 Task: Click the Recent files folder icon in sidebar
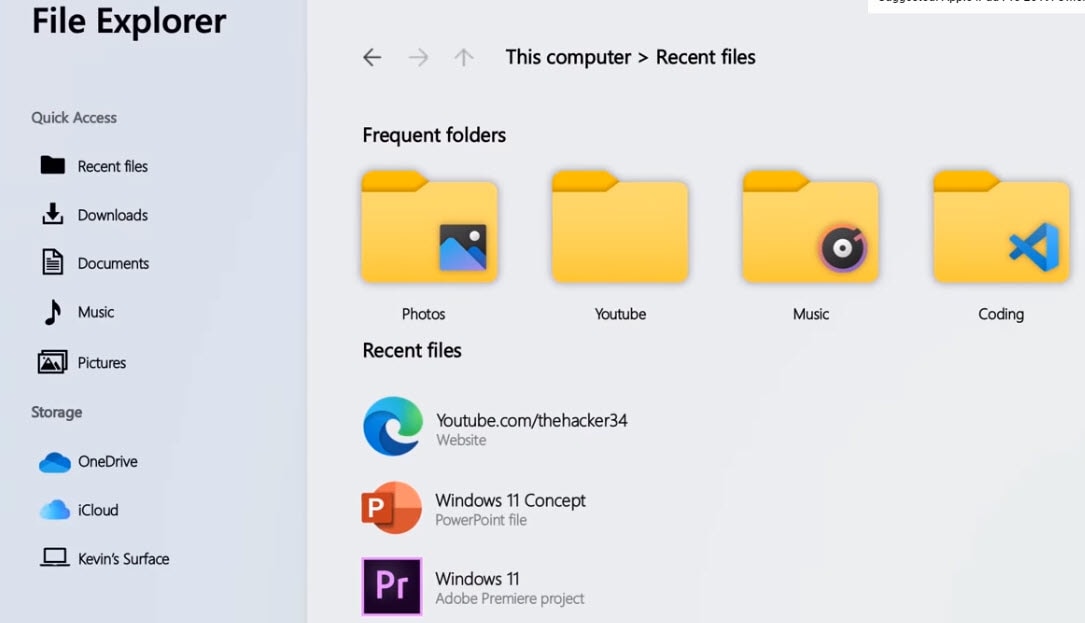[x=53, y=165]
